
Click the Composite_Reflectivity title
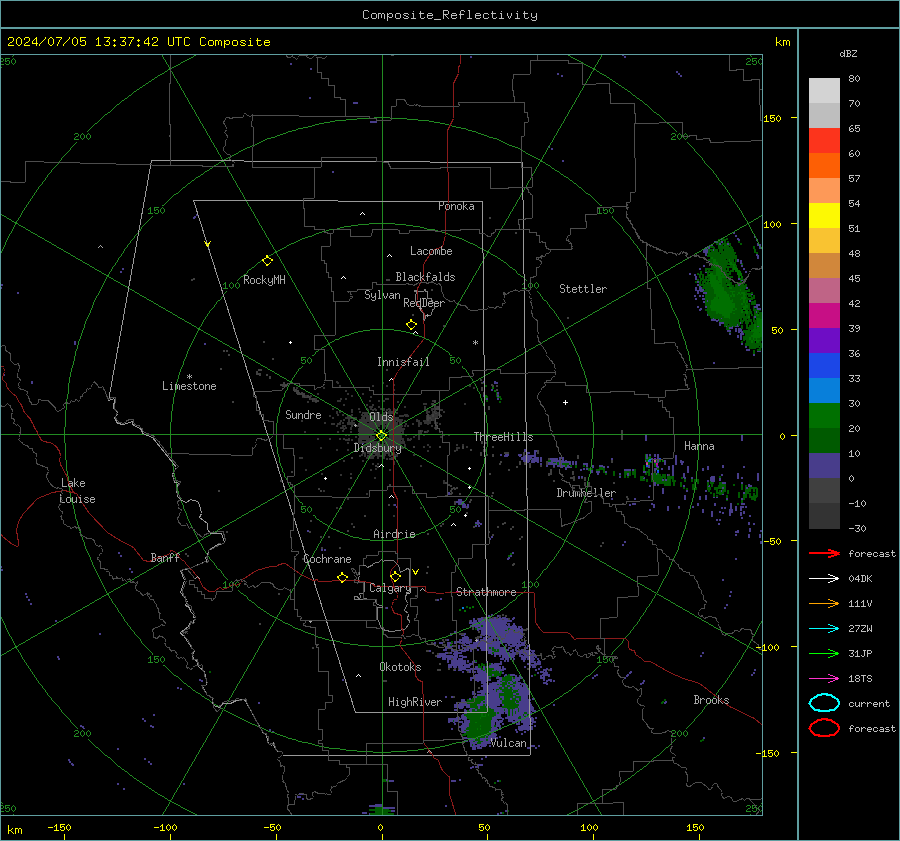point(450,15)
